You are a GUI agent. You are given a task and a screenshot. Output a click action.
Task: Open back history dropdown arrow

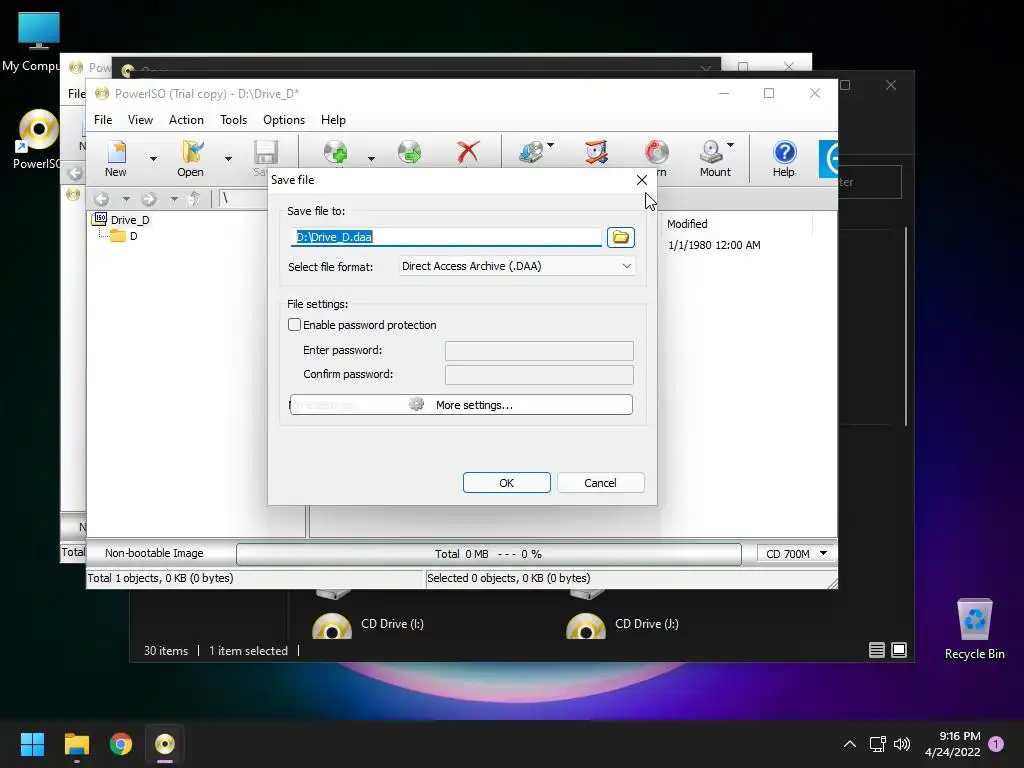coord(125,199)
